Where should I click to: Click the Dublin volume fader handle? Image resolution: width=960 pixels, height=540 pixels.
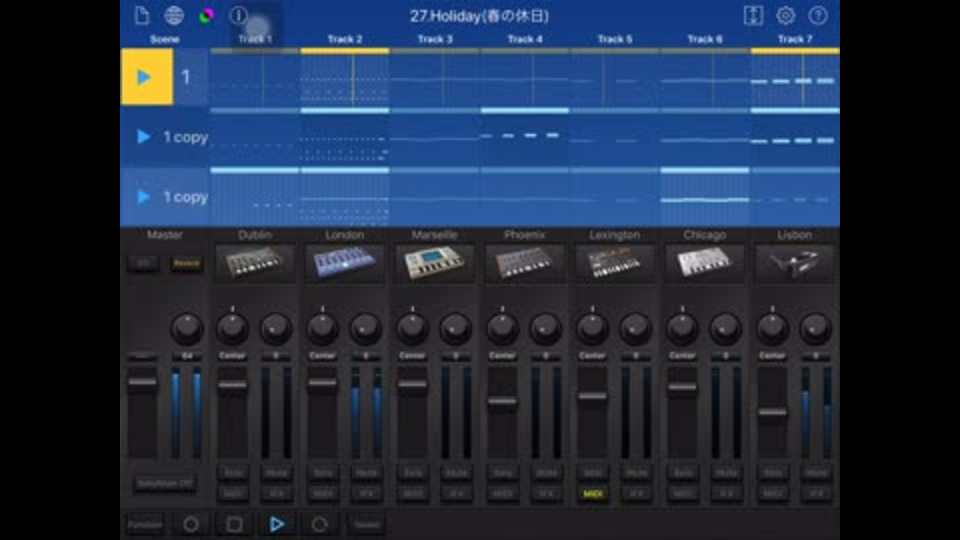pos(233,385)
